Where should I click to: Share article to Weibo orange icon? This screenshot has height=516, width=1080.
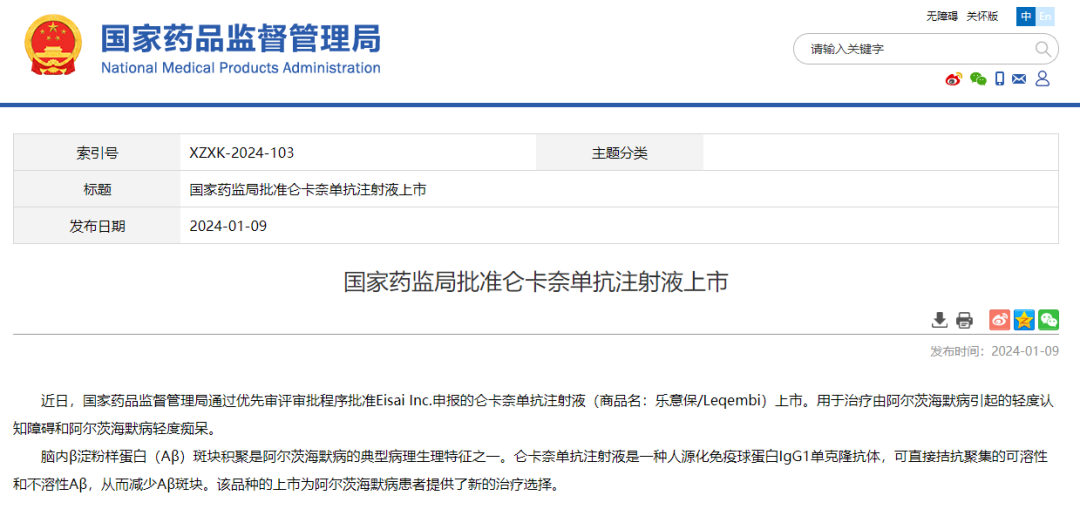point(999,320)
